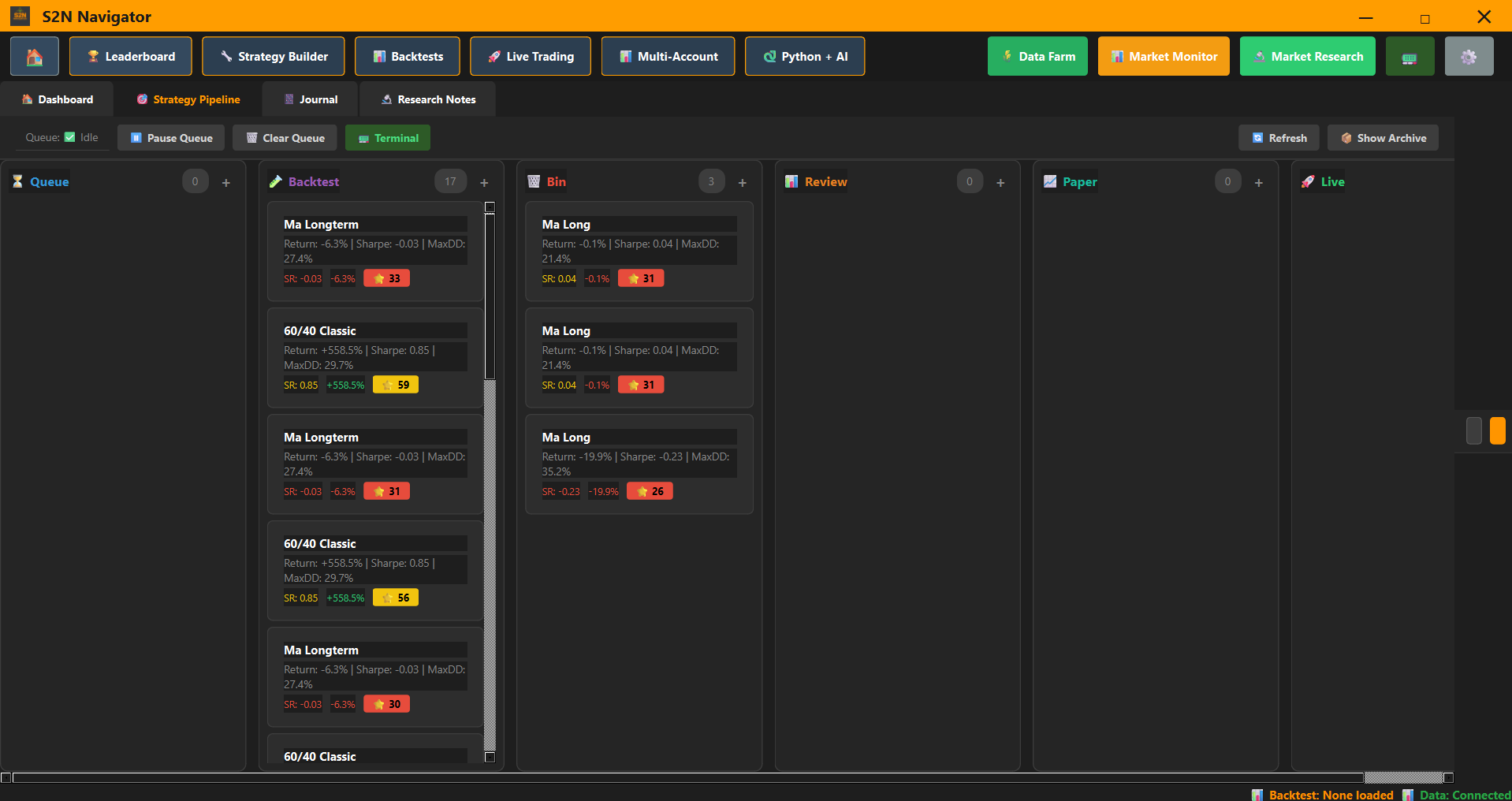Click the horizontal scrollbar right arrow

click(1448, 777)
